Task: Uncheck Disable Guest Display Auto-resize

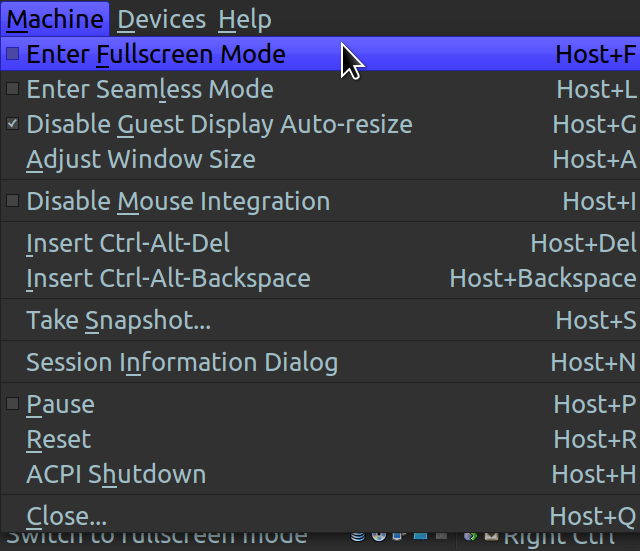Action: (13, 124)
